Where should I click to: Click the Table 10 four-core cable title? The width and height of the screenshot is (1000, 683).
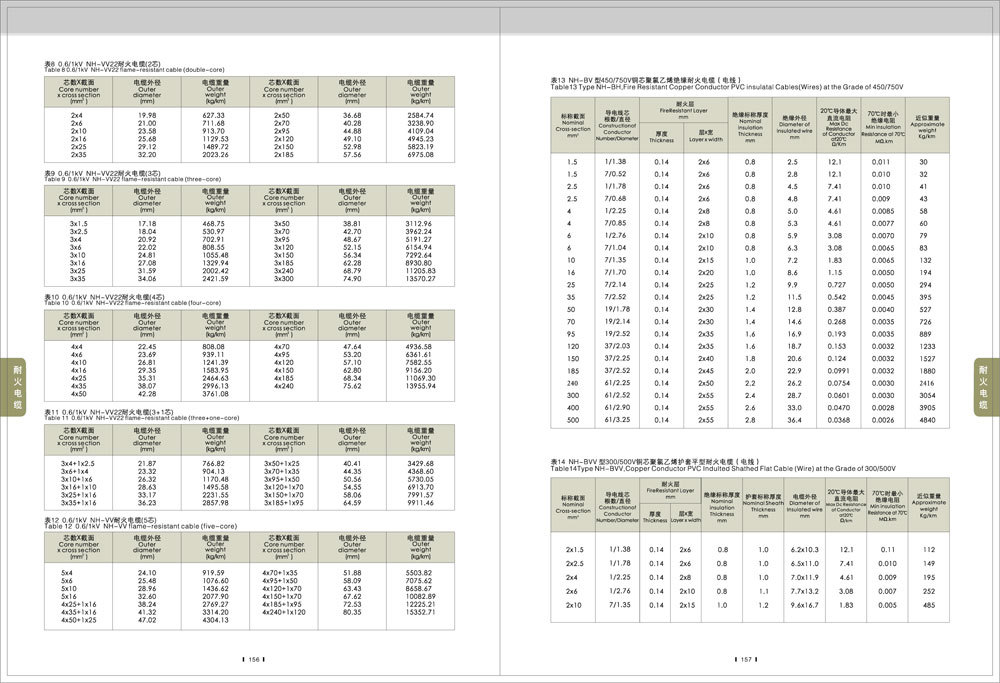(133, 300)
